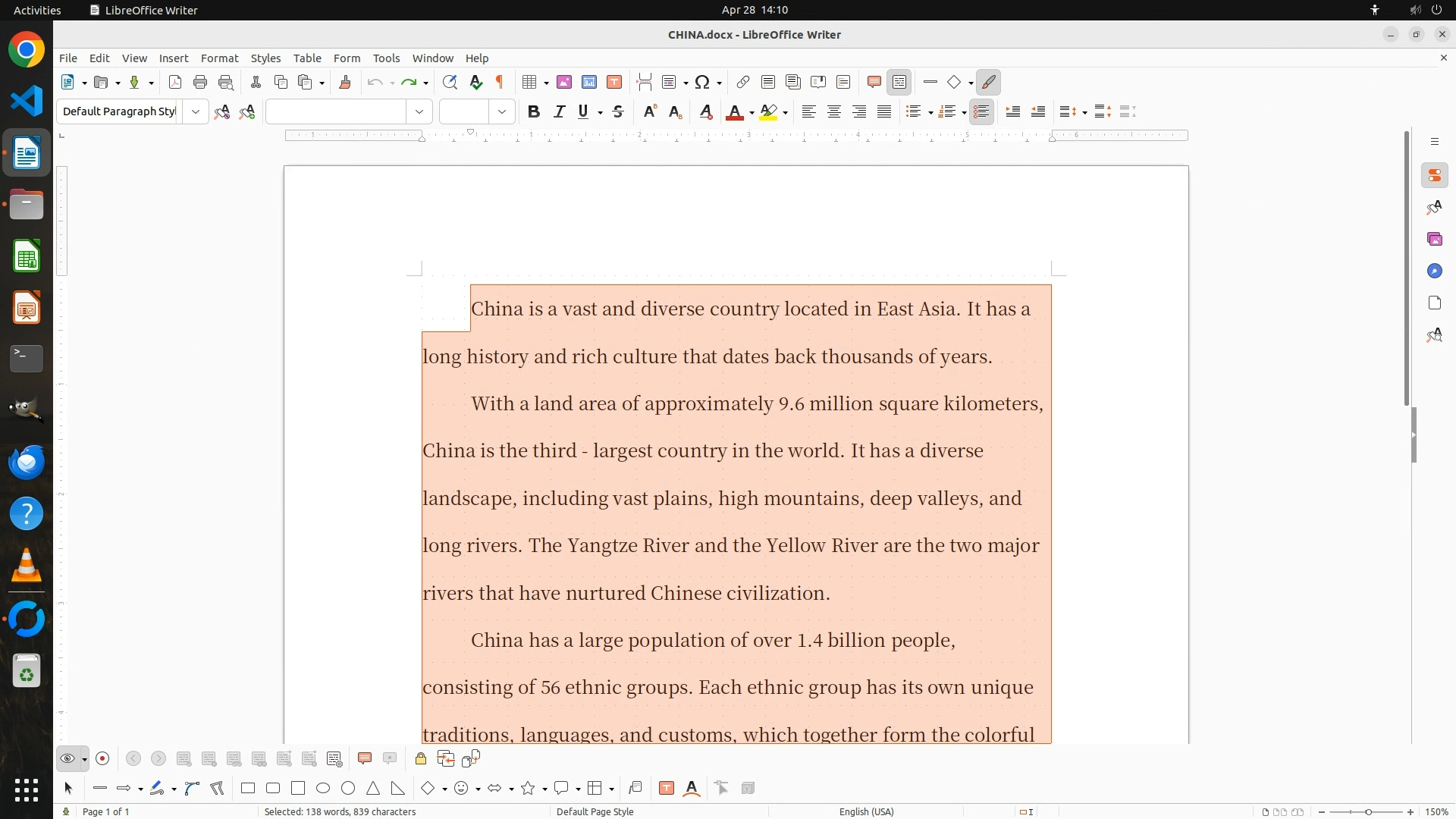
Task: Toggle Formatting Marks pilcrow button
Action: [x=500, y=83]
